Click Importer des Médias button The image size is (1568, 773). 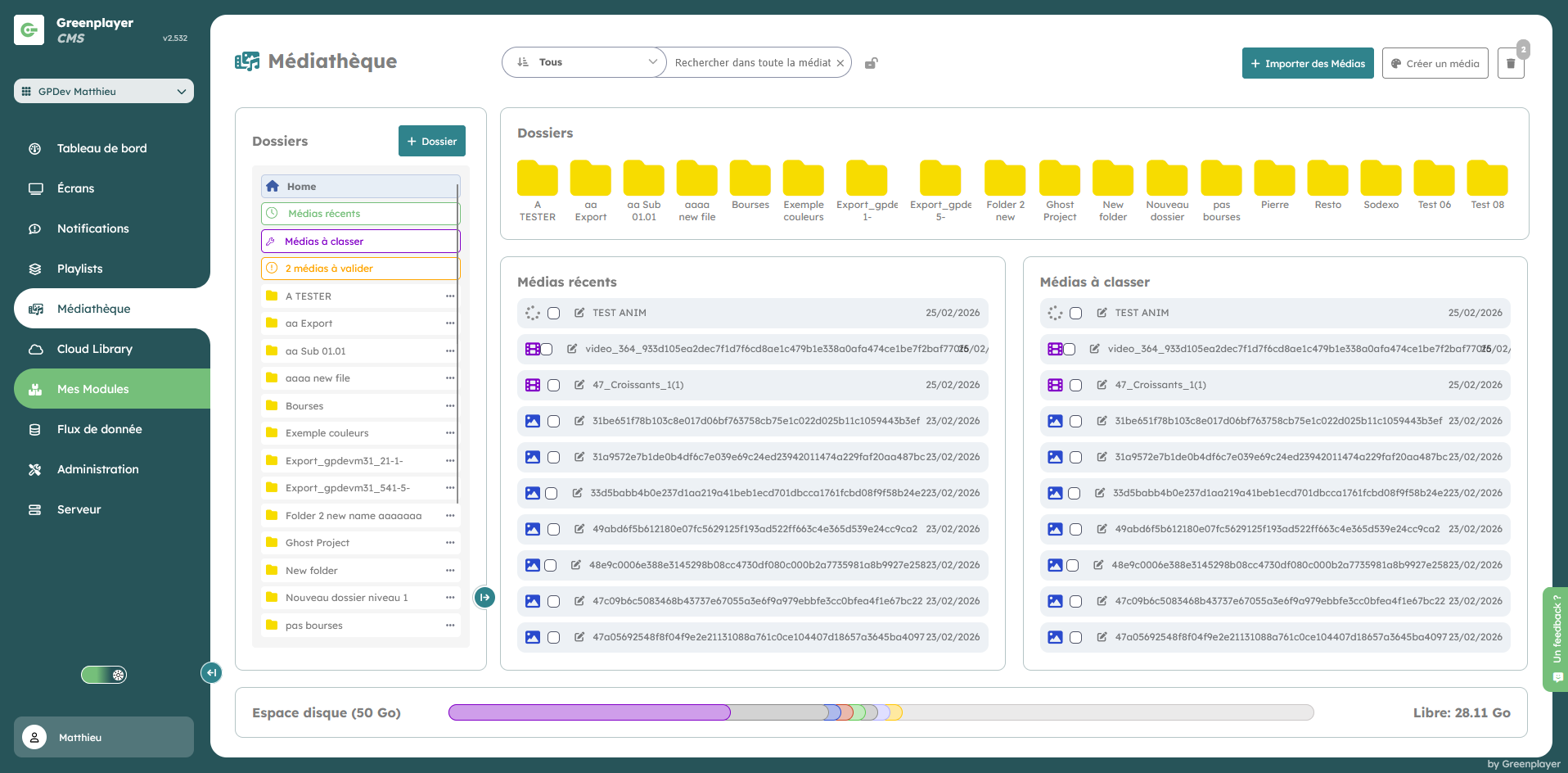click(x=1307, y=63)
